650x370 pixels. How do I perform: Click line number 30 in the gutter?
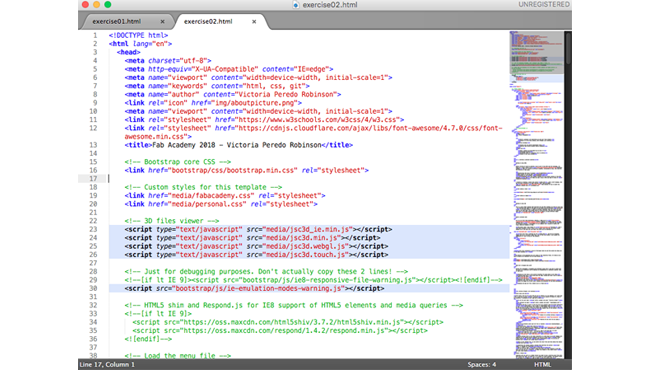93,288
